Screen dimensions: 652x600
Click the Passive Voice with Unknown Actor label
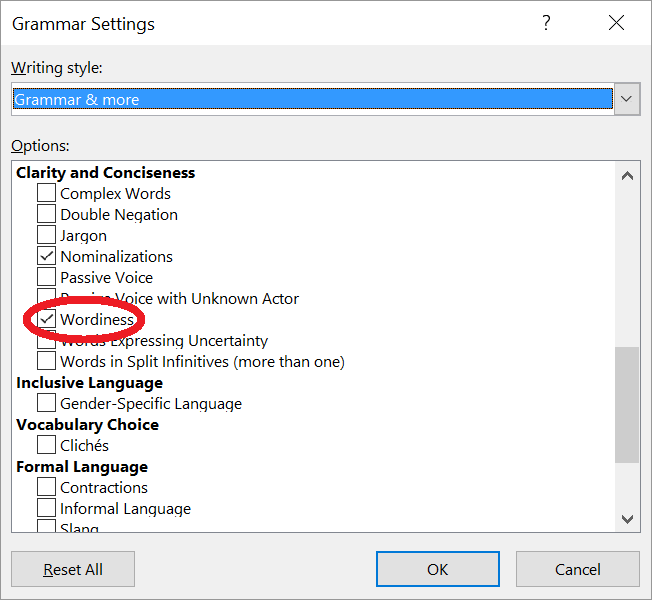[x=180, y=299]
